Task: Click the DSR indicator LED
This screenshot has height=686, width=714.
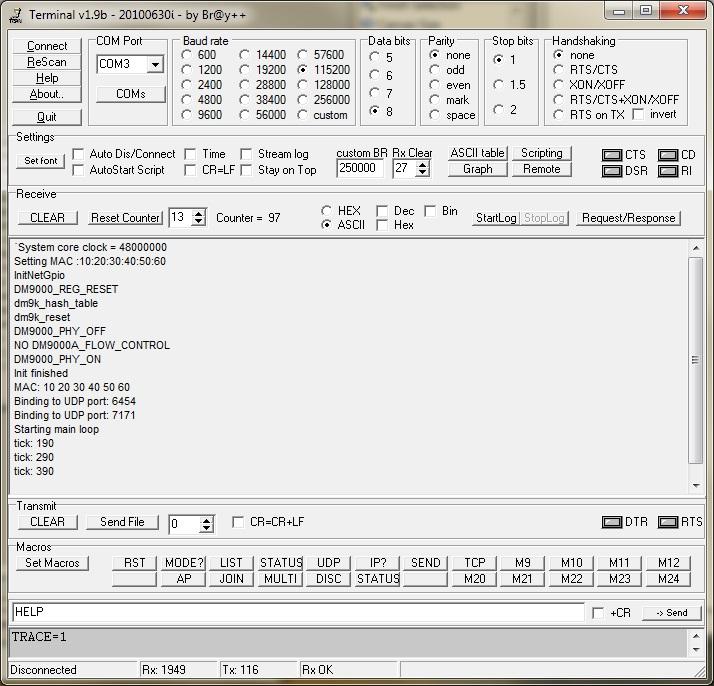Action: pyautogui.click(x=612, y=171)
